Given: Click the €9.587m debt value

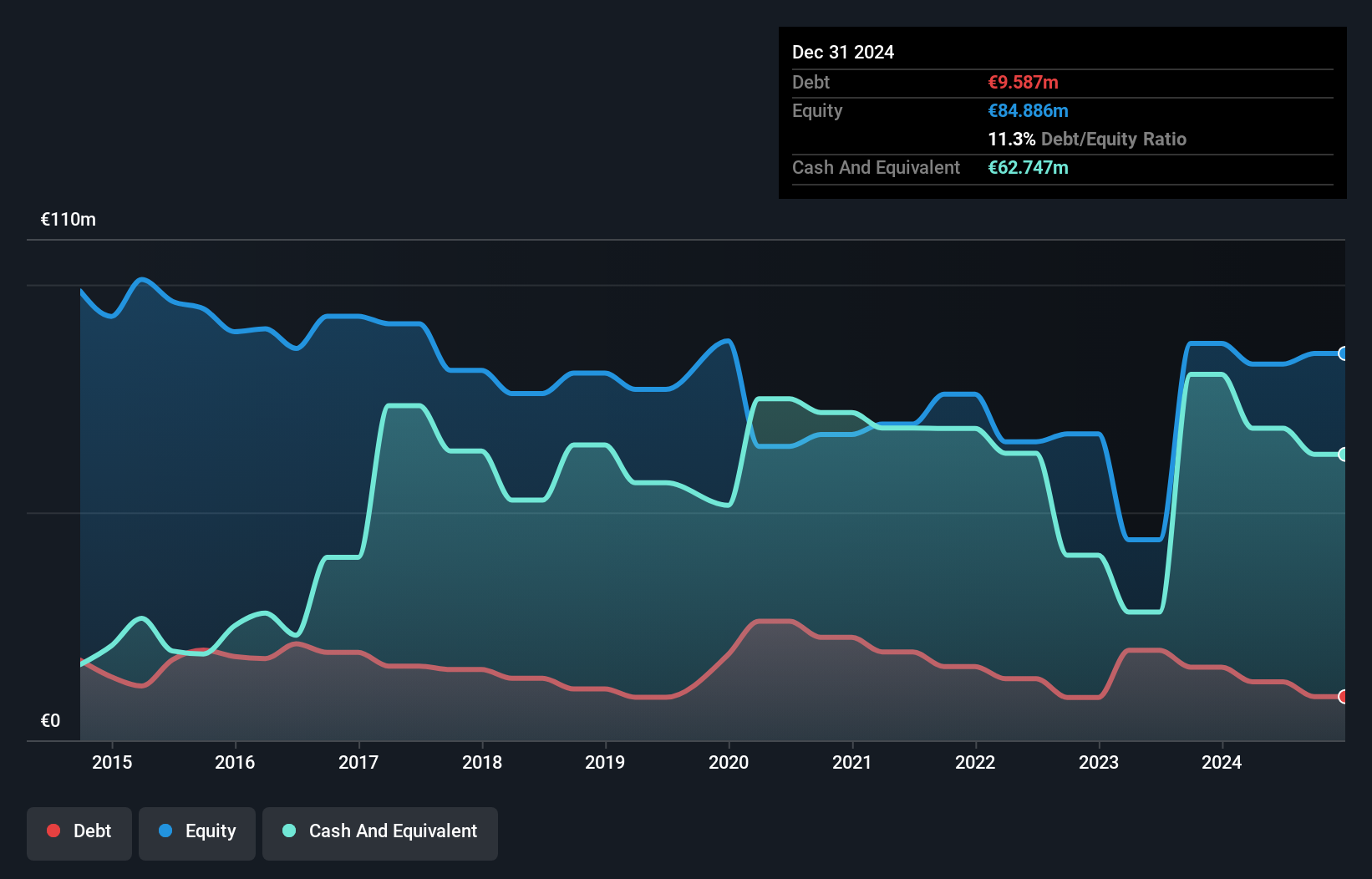Looking at the screenshot, I should (x=1024, y=82).
